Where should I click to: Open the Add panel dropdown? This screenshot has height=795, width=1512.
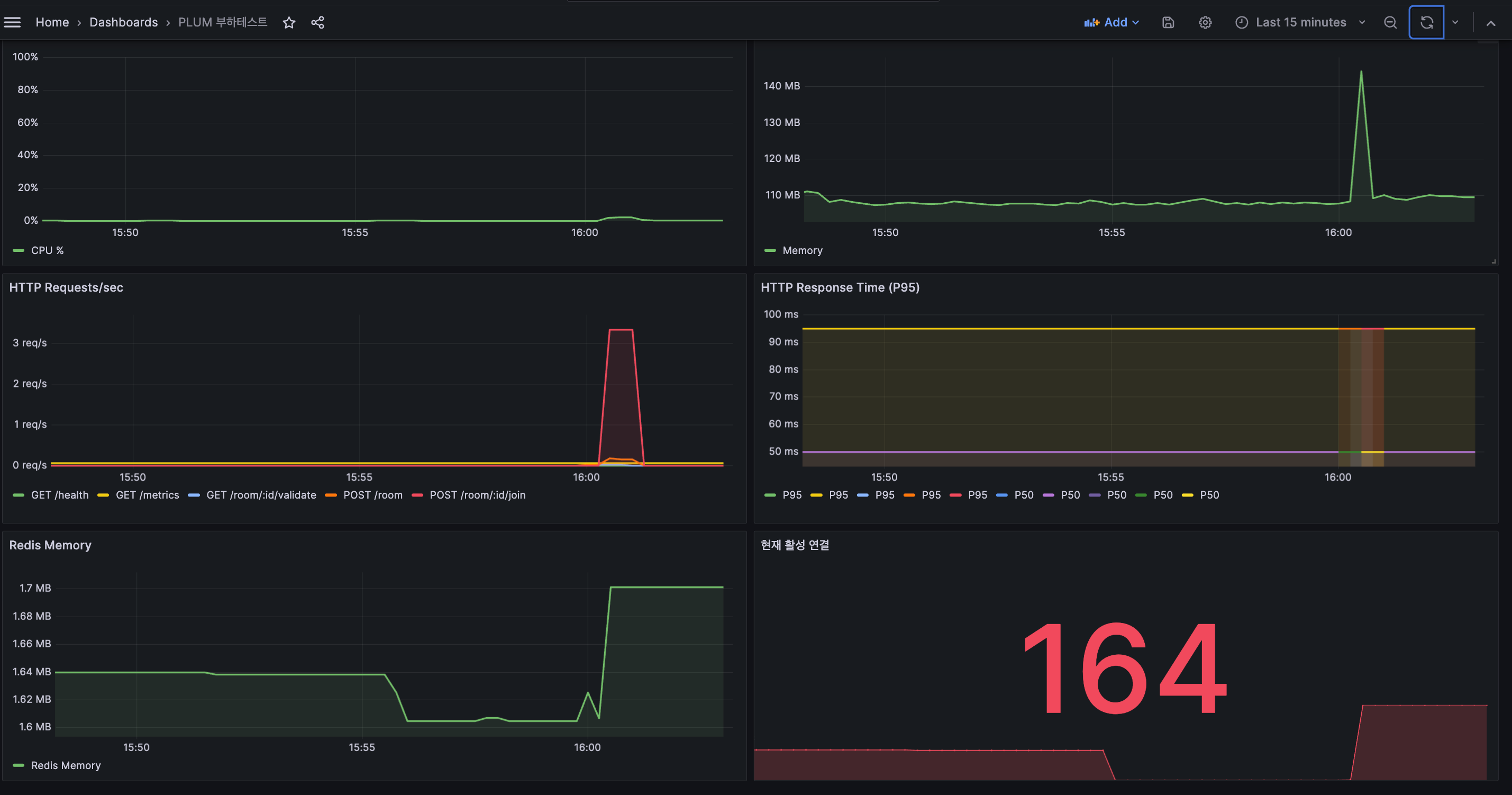click(1112, 22)
